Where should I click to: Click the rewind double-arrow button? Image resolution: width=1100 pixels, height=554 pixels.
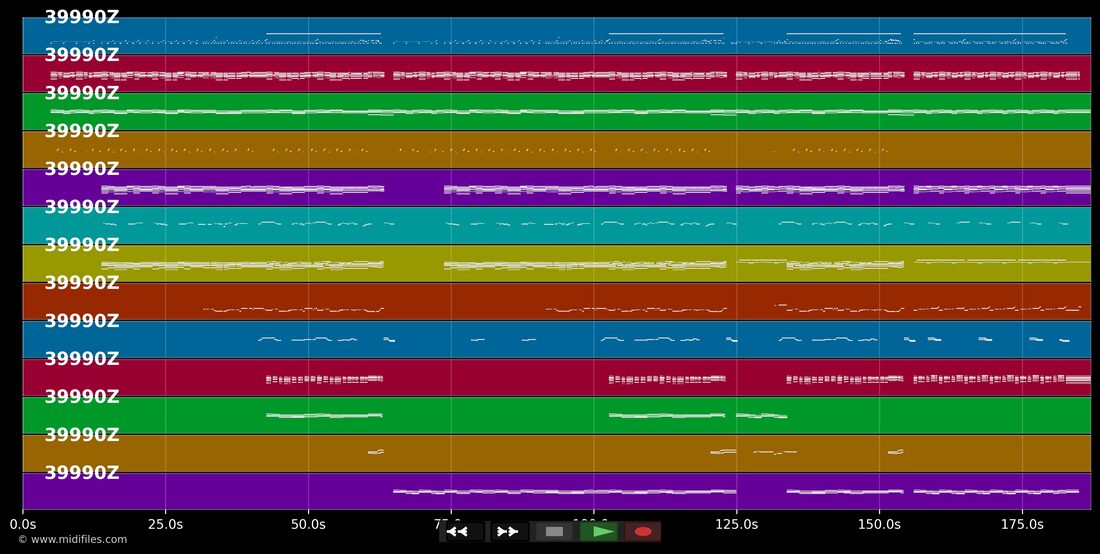[x=461, y=532]
